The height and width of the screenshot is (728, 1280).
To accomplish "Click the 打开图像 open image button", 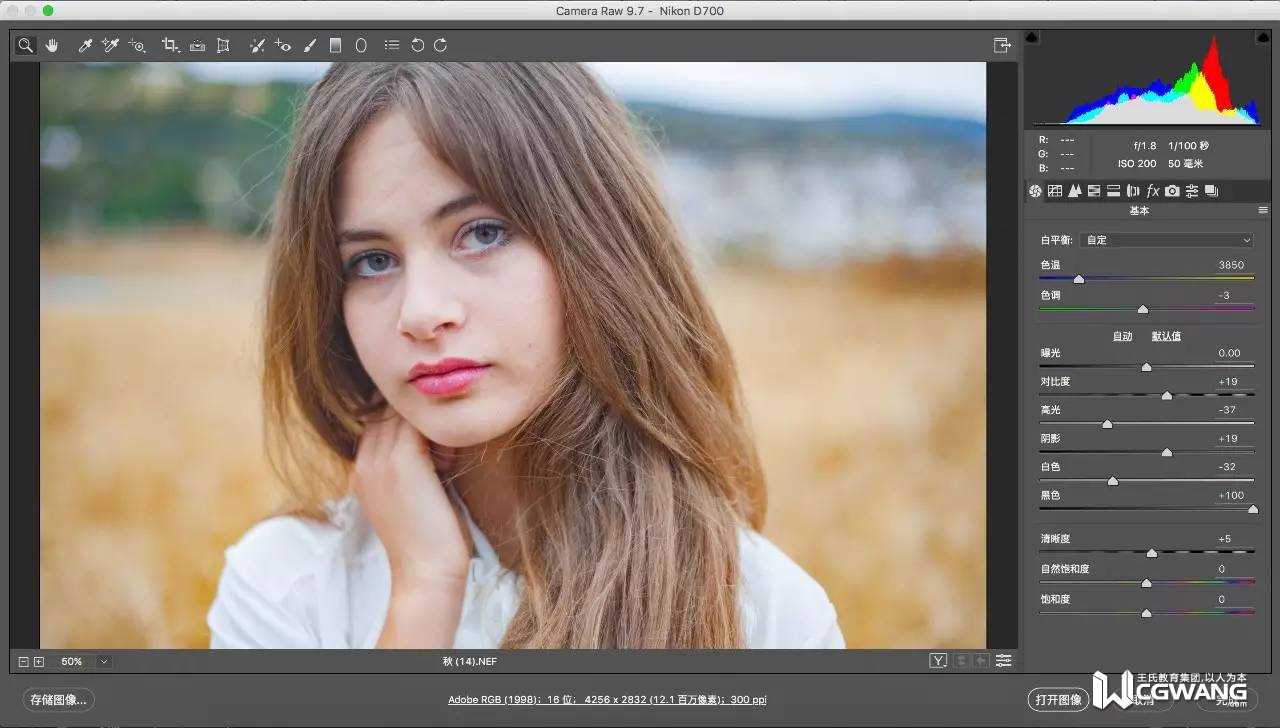I will [1058, 700].
